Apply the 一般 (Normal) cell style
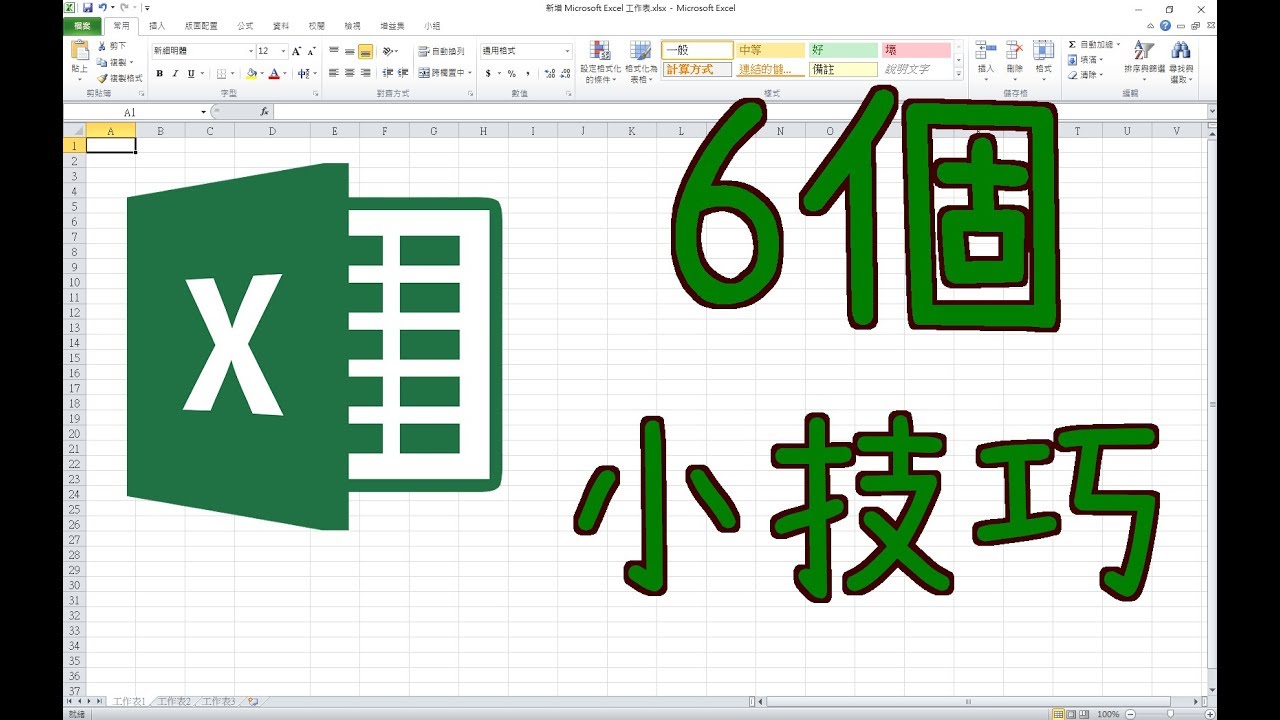Screen dimensions: 1280x720 [698, 50]
